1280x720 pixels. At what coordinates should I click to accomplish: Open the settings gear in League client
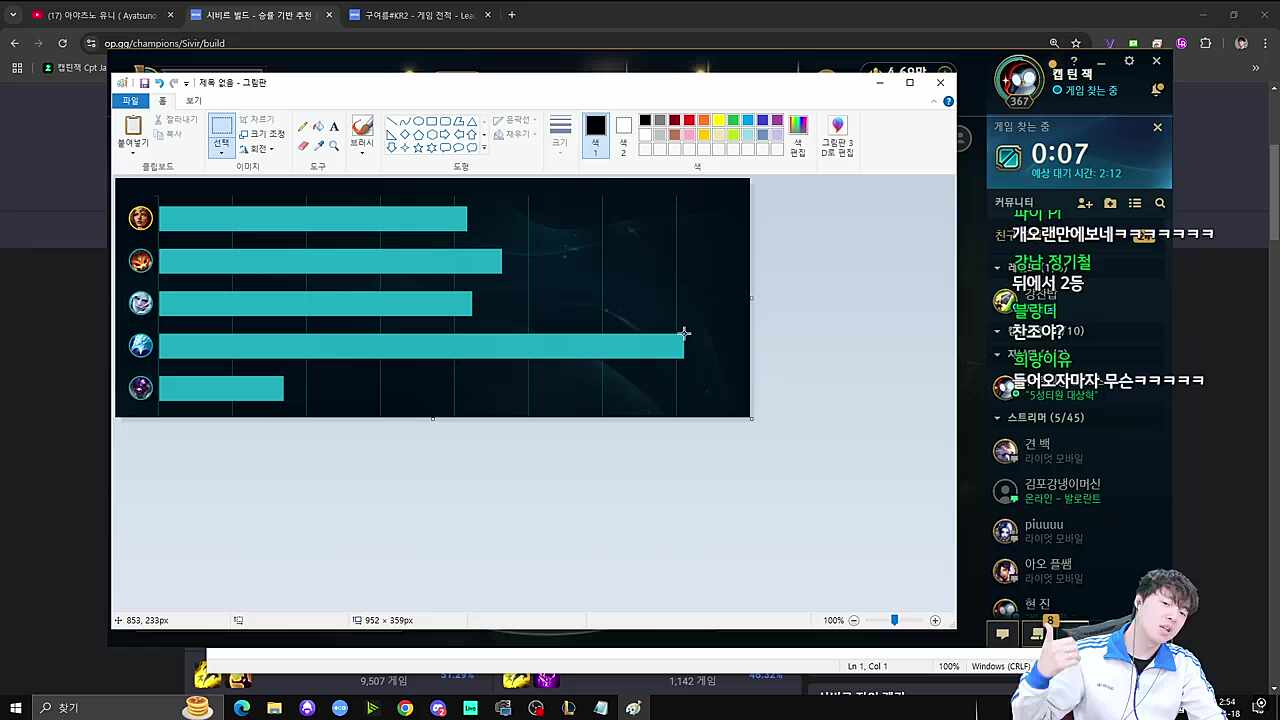(1129, 62)
